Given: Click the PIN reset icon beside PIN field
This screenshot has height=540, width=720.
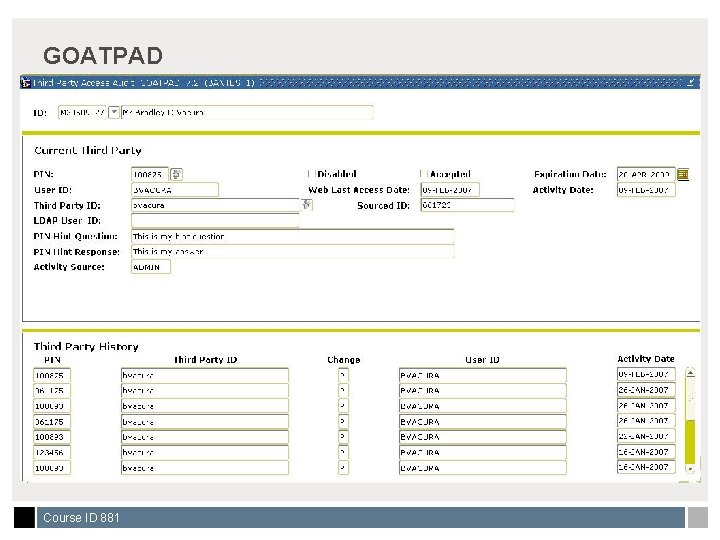Looking at the screenshot, I should pyautogui.click(x=176, y=174).
